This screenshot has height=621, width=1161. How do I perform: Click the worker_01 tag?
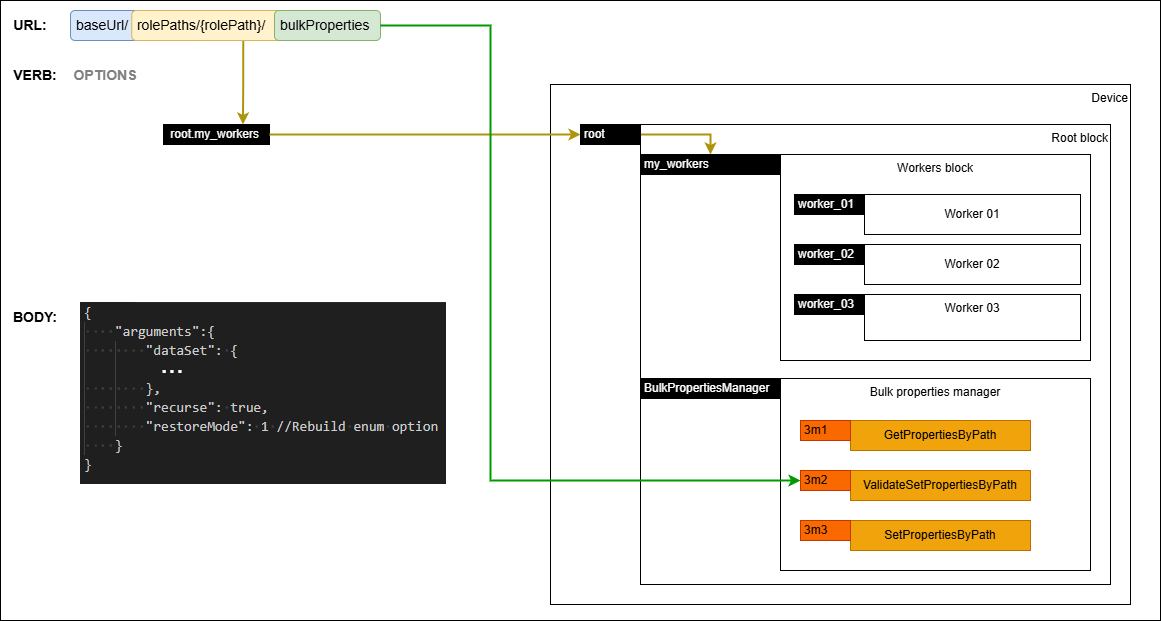tap(829, 204)
